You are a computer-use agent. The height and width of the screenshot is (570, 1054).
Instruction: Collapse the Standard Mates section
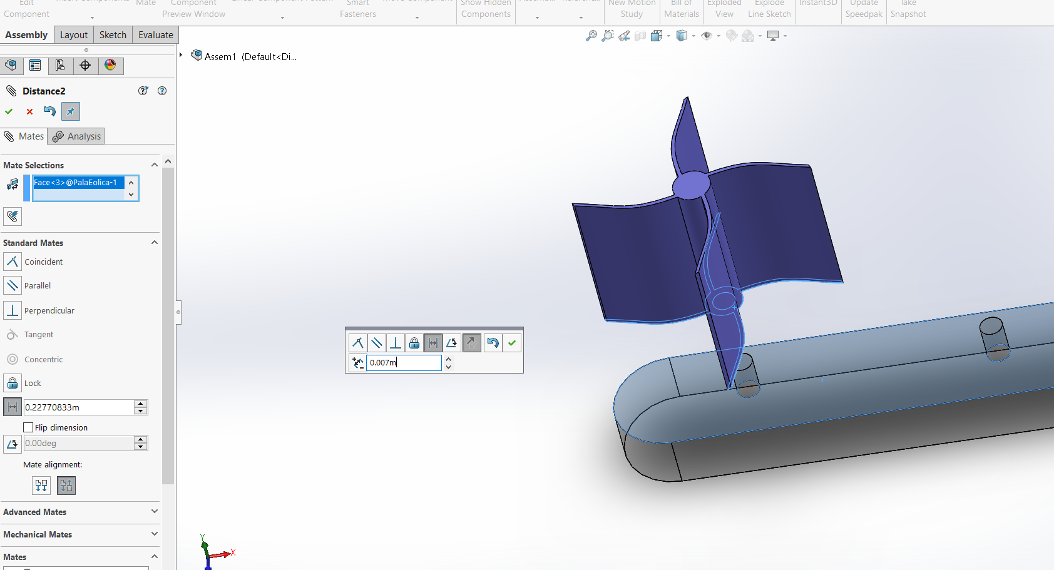click(154, 242)
